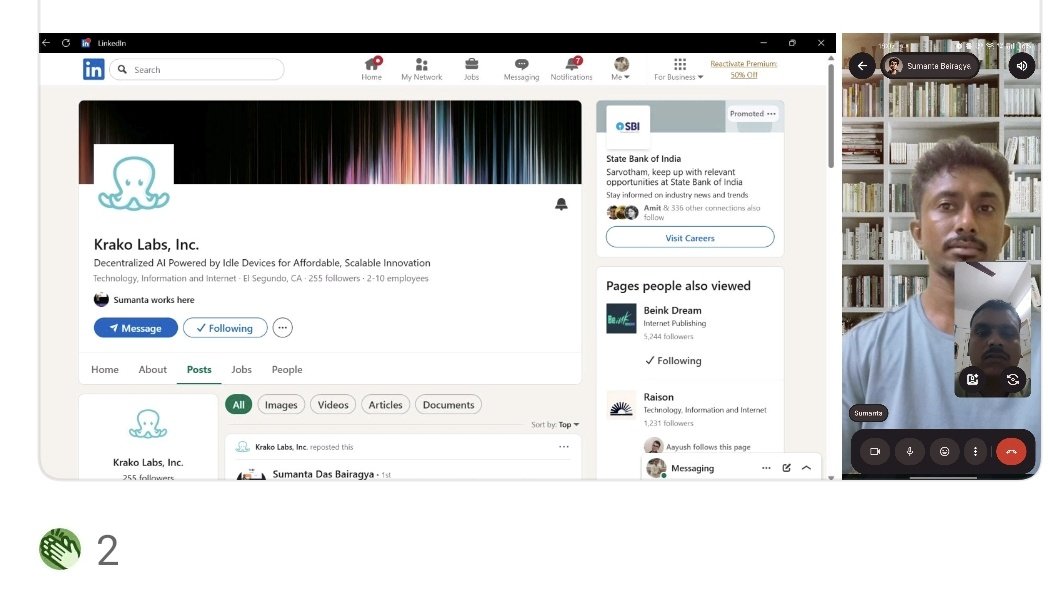Open the LinkedIn logo home link

click(x=93, y=70)
